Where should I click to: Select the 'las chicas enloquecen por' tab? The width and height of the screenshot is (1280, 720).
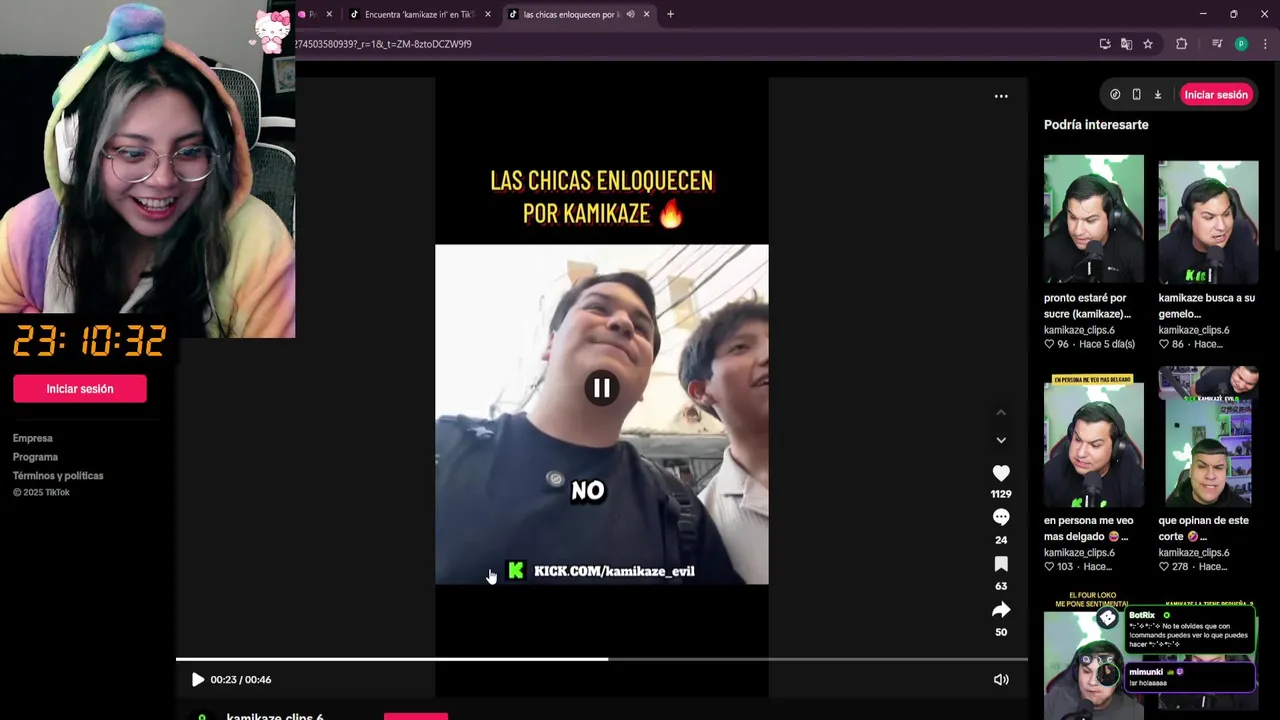click(x=572, y=14)
